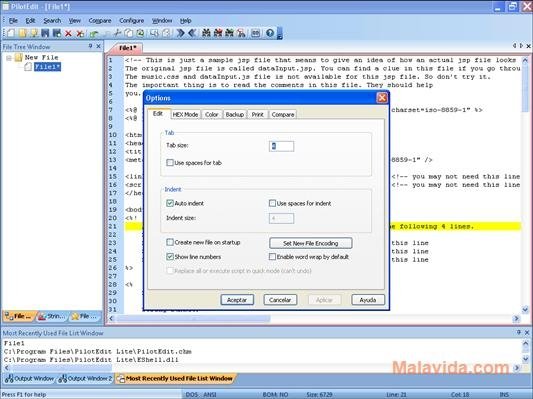This screenshot has height=399, width=533.
Task: Click the red X Close file icon
Action: (x=68, y=33)
